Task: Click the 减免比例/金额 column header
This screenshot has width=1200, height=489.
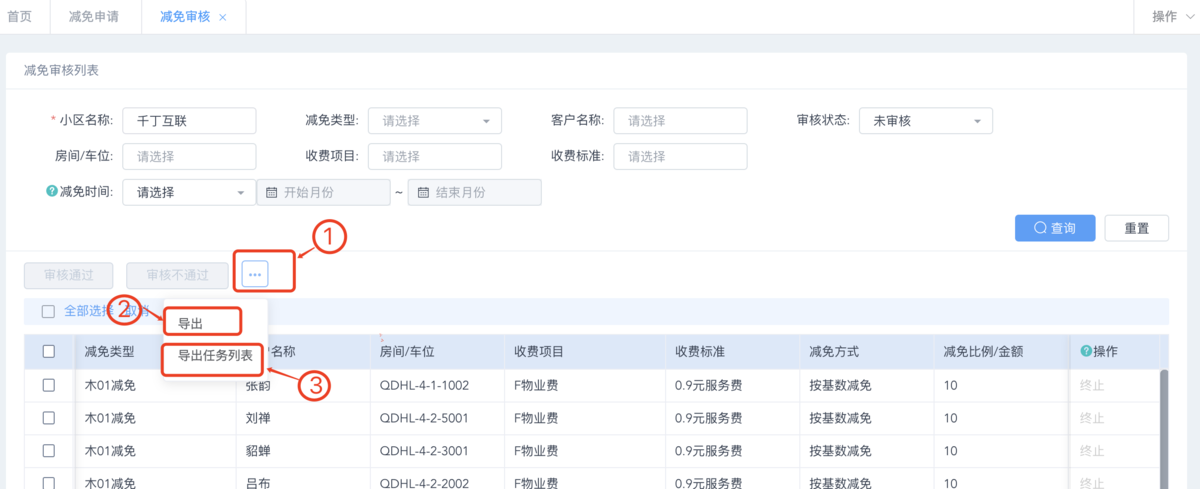Action: [x=983, y=352]
